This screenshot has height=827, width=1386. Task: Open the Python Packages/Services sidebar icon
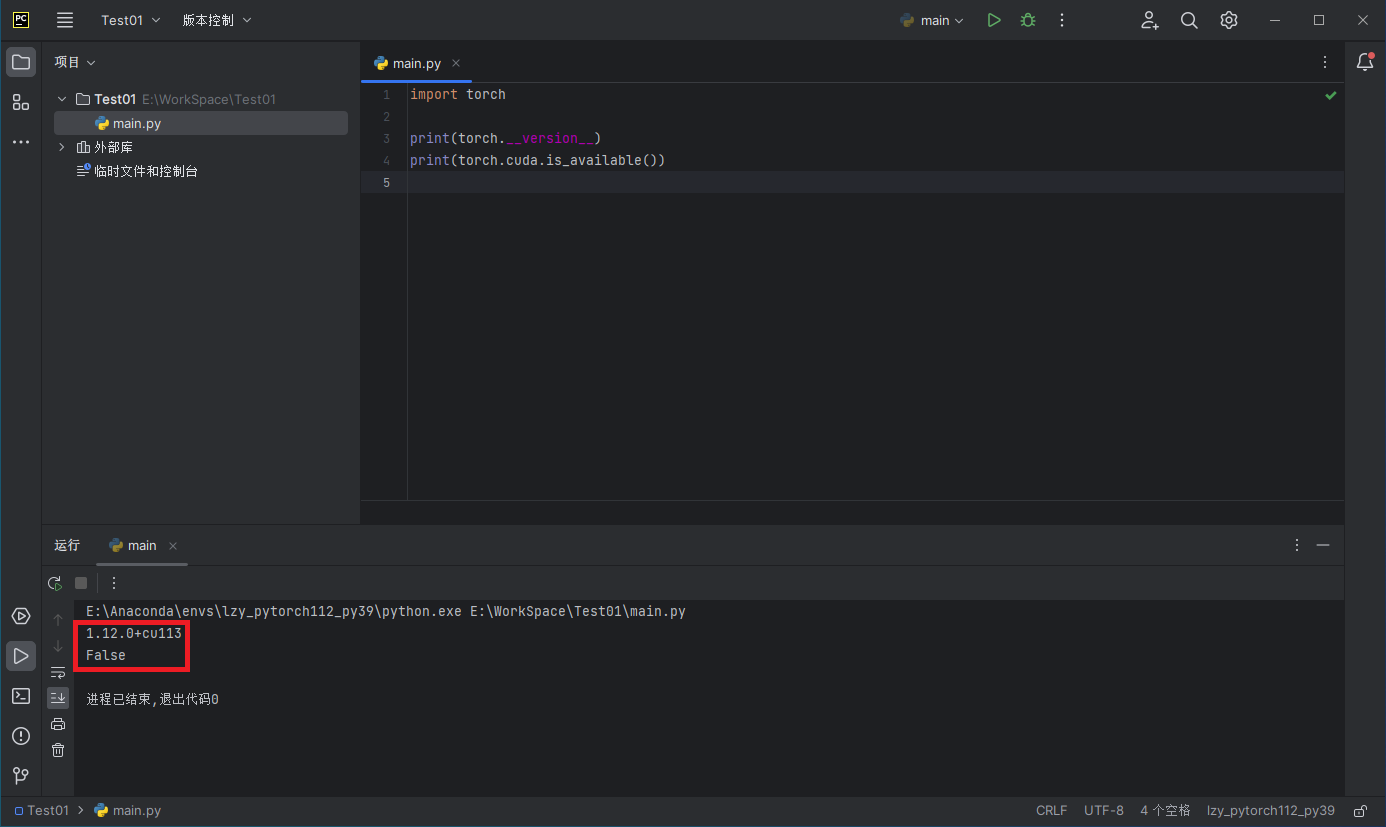[21, 616]
